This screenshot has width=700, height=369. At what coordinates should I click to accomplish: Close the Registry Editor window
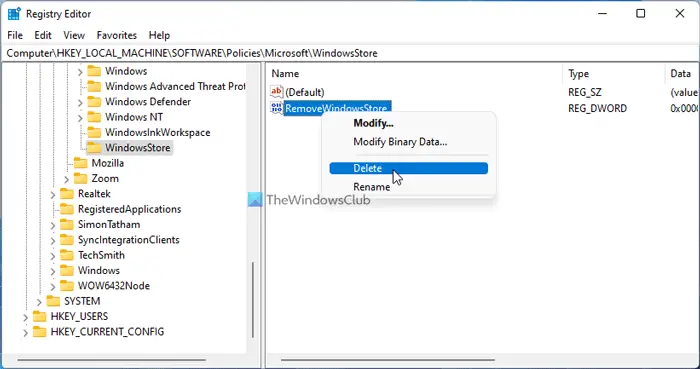pos(680,13)
